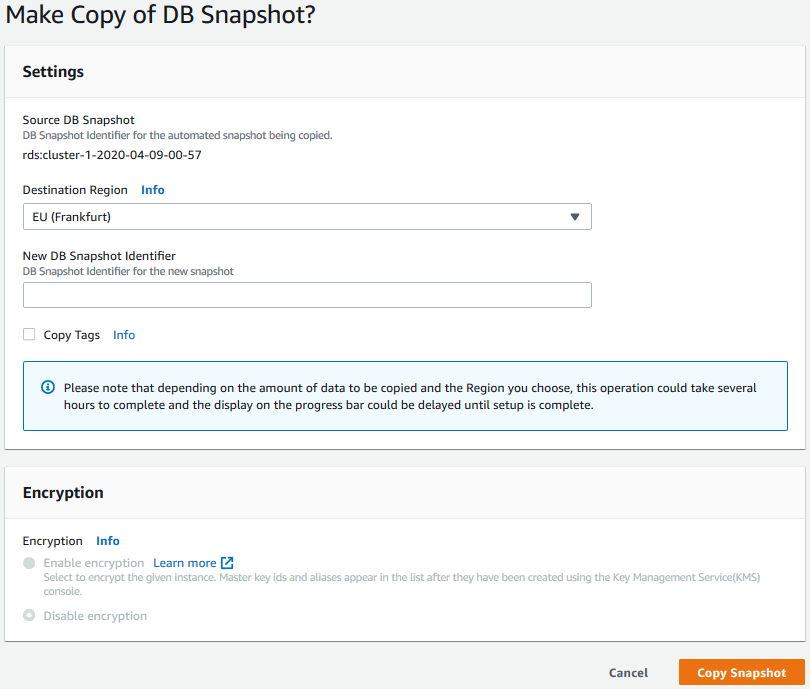Viewport: 810px width, 689px height.
Task: Open Info link next to Destination Region
Action: coord(152,190)
